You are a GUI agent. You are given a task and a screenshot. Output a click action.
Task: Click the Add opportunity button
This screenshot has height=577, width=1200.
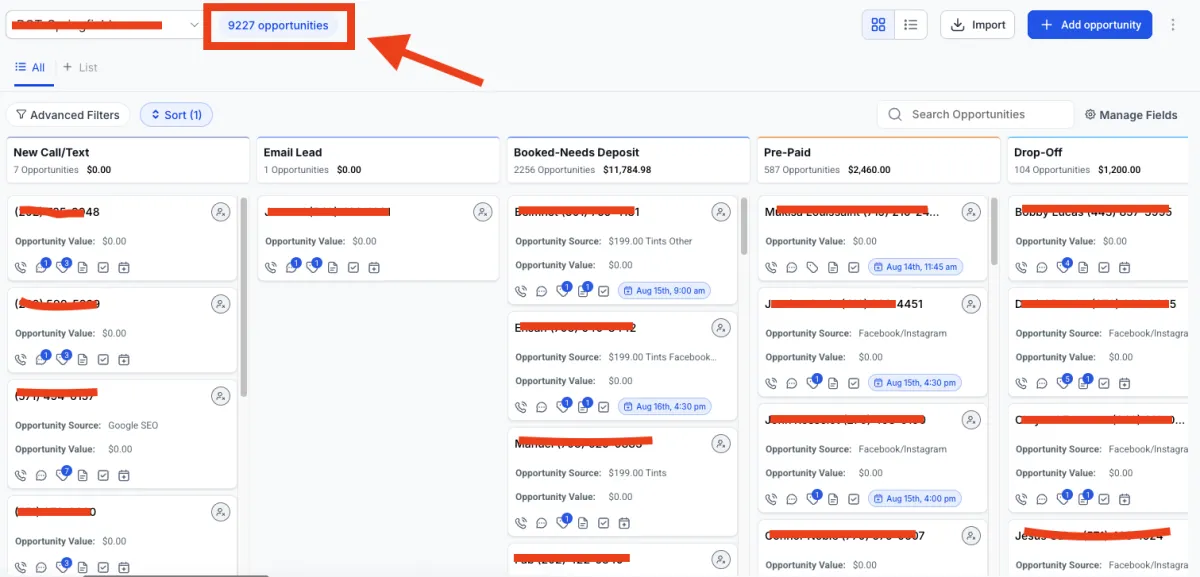click(1089, 25)
